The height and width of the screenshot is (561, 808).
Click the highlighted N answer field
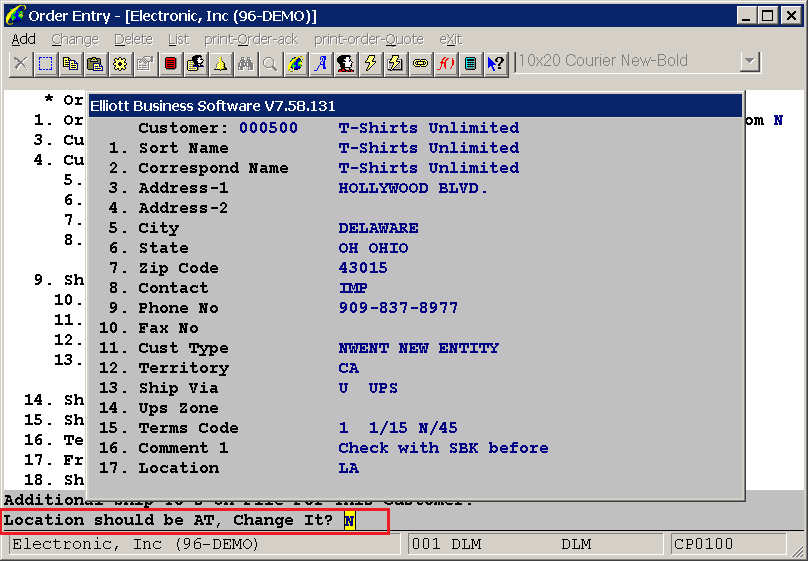click(349, 520)
